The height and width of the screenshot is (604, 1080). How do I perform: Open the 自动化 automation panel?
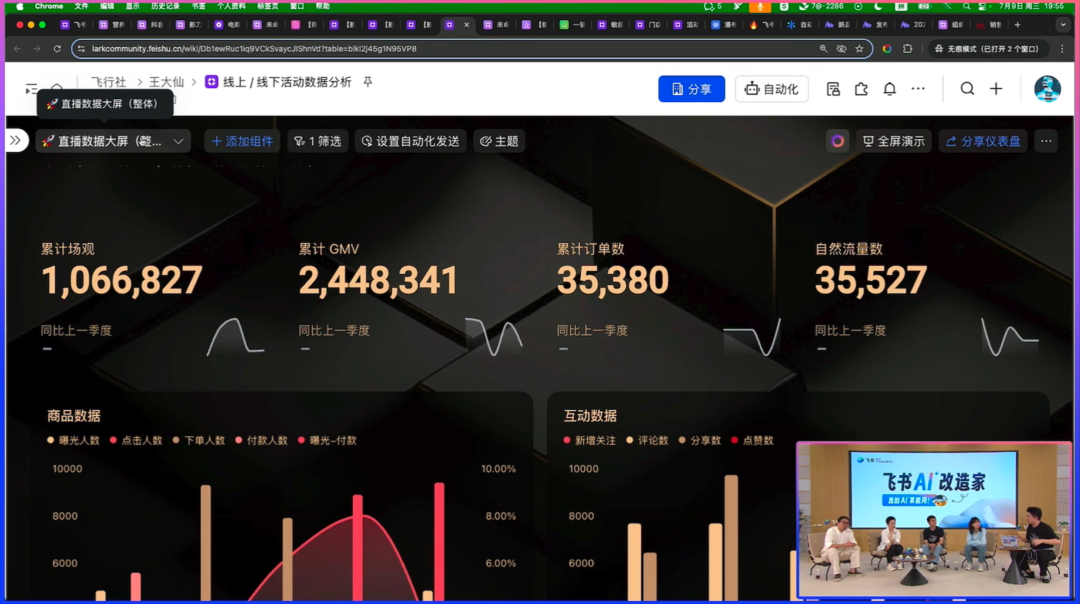point(771,89)
